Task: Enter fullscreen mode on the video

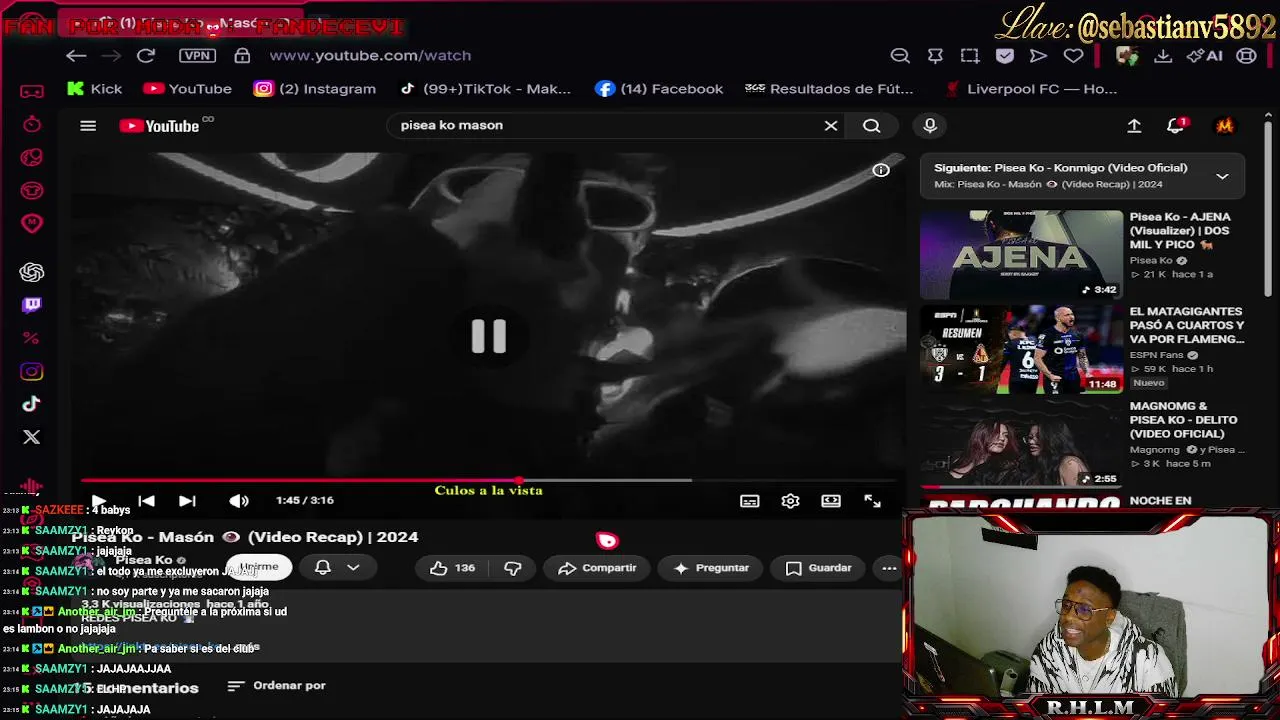Action: [x=872, y=501]
